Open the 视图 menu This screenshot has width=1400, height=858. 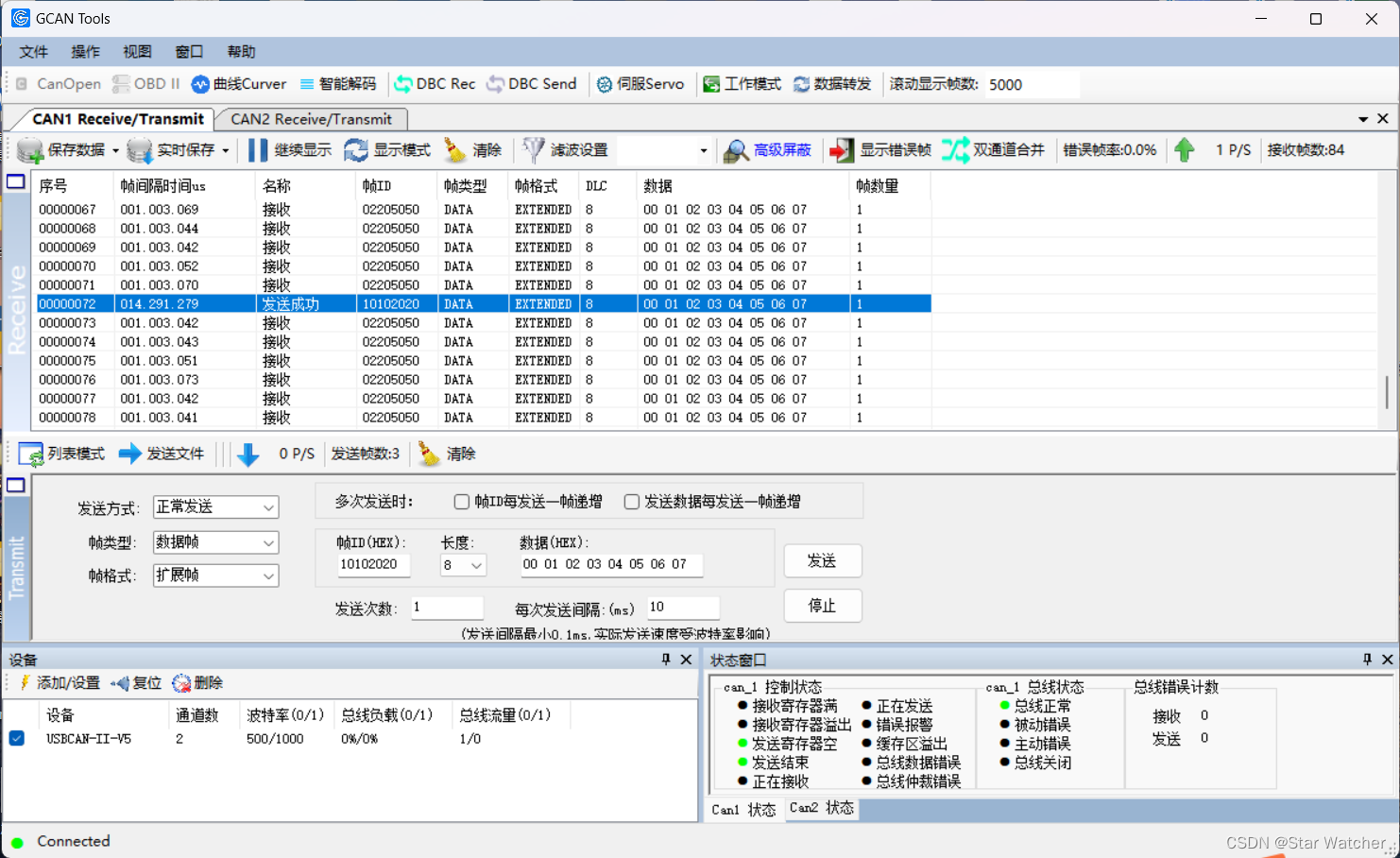click(x=137, y=52)
